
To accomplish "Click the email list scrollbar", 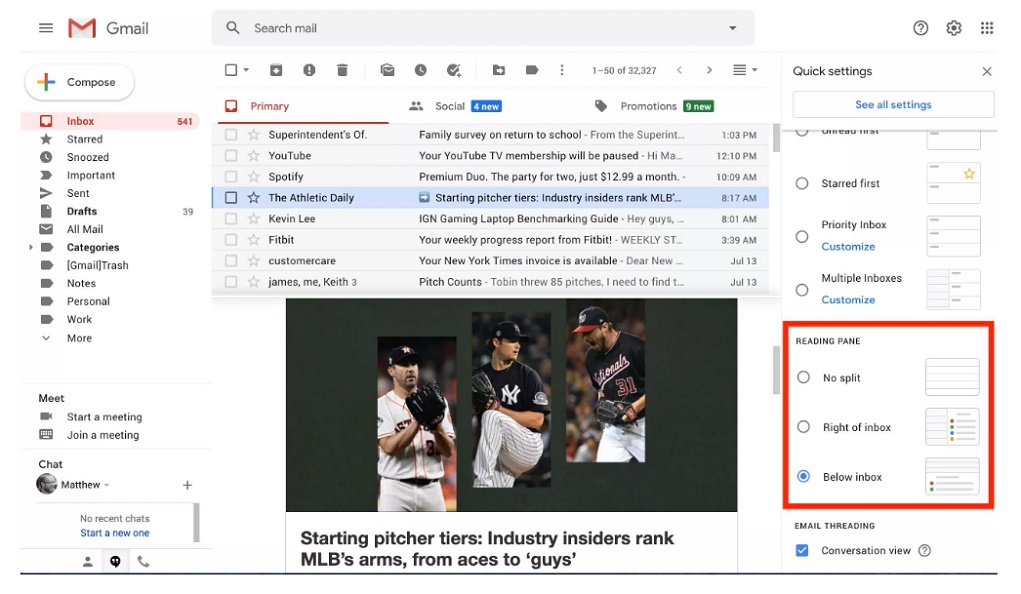I will 776,137.
